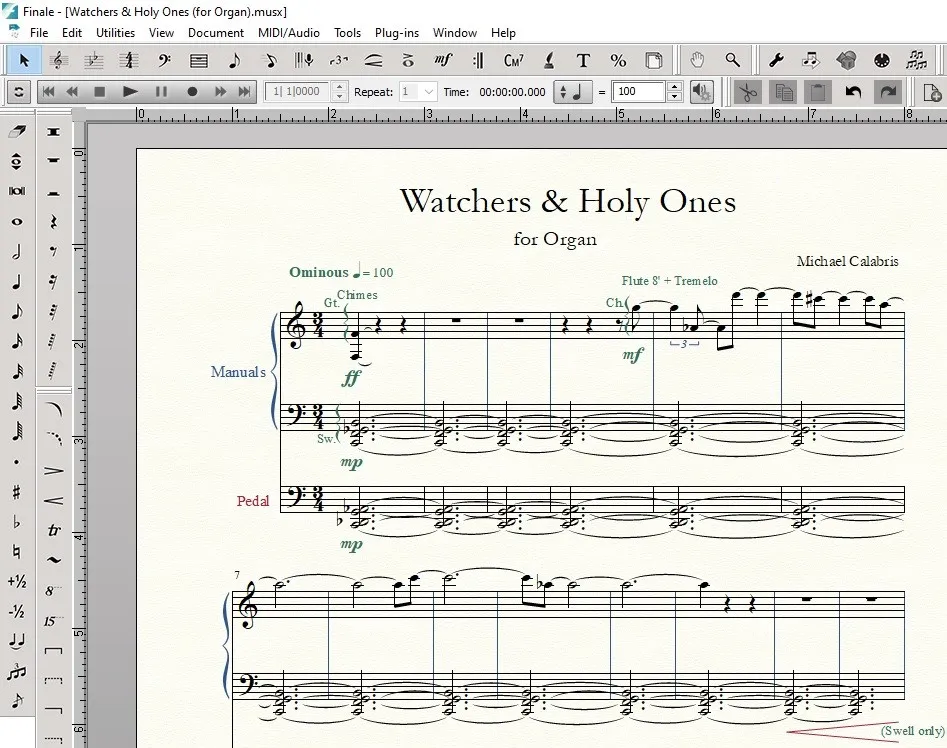Image resolution: width=947 pixels, height=748 pixels.
Task: Choose the Lyrics tool
Action: (x=549, y=60)
